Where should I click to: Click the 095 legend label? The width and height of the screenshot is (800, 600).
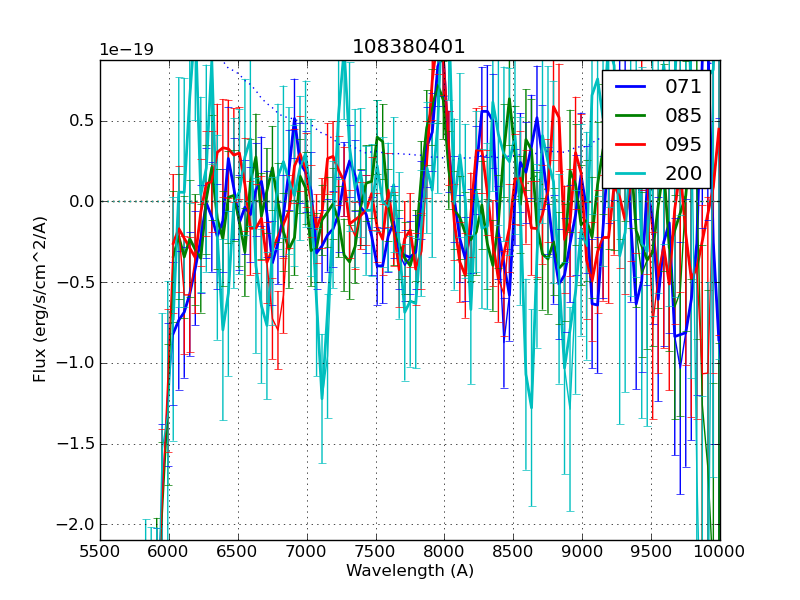684,144
